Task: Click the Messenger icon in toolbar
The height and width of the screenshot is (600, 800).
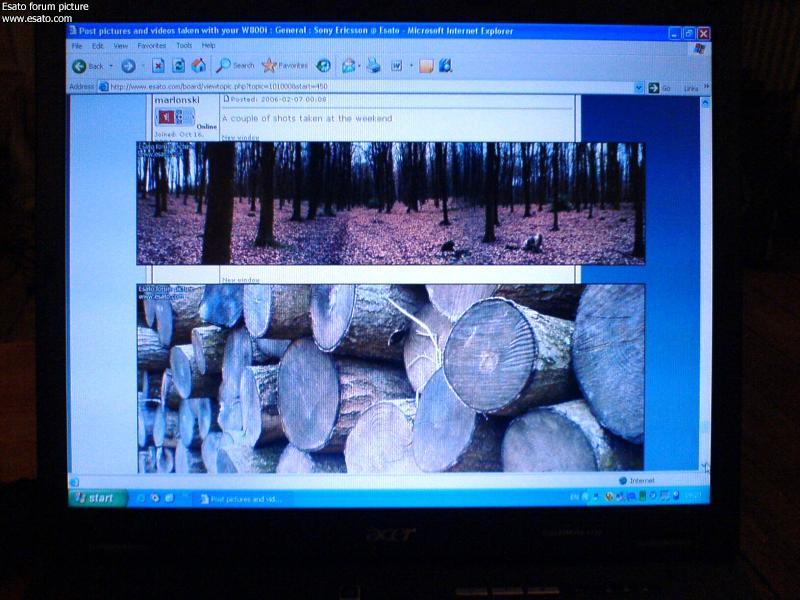Action: 445,65
